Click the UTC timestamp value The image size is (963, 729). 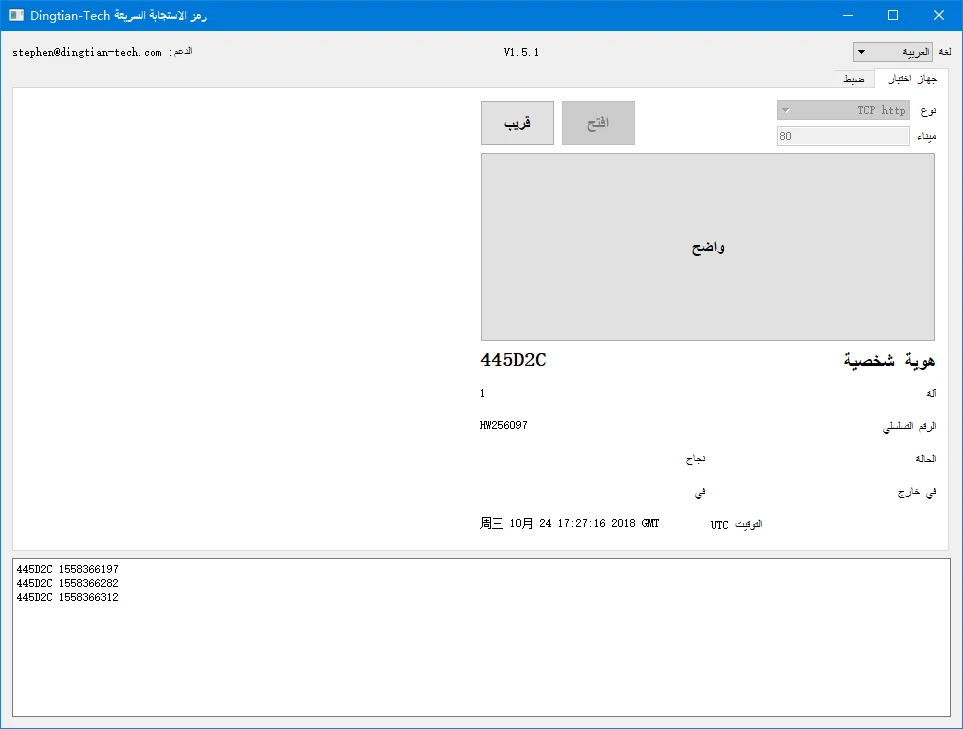569,523
